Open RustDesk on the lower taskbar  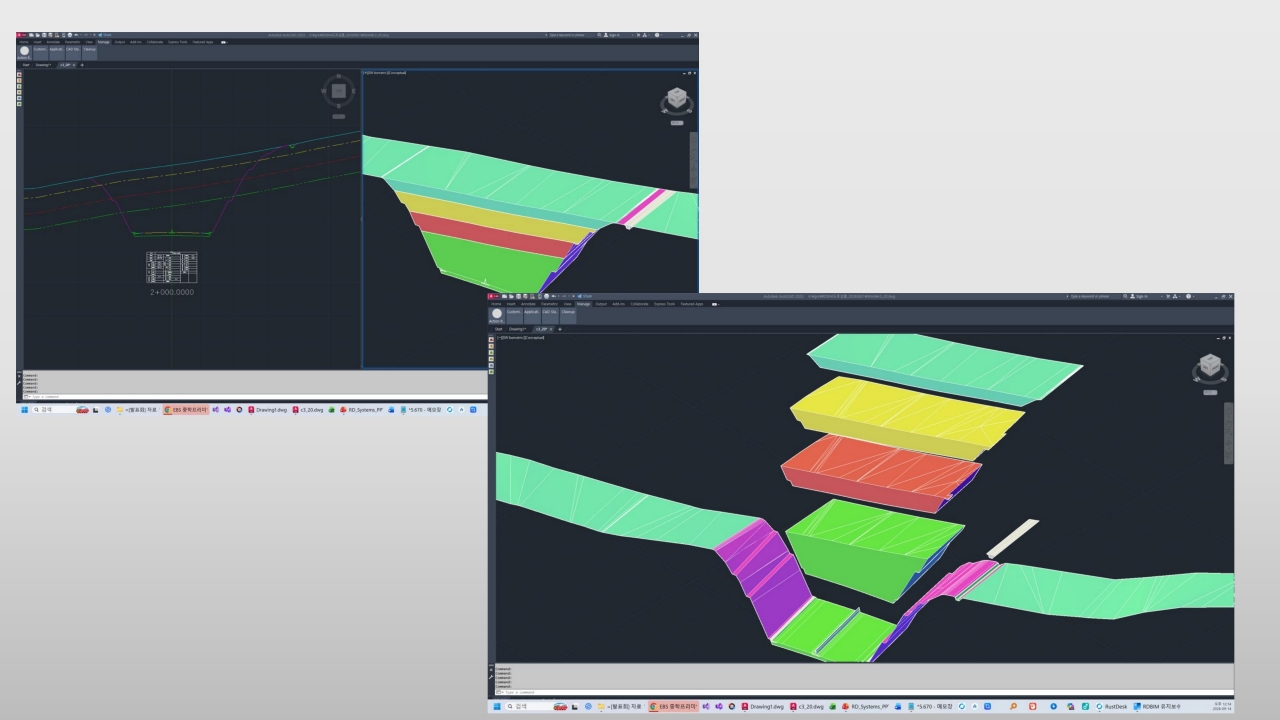tap(1111, 707)
